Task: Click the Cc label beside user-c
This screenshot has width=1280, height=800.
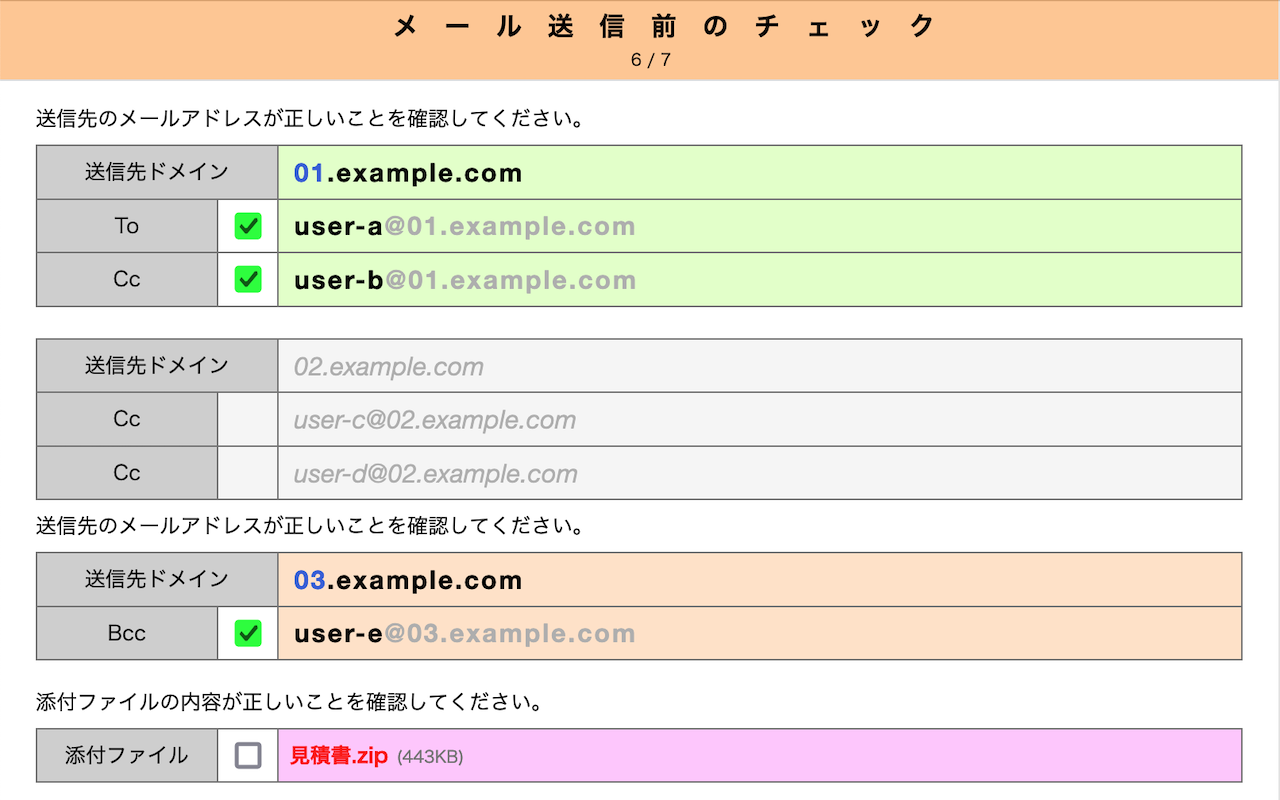Action: click(127, 419)
